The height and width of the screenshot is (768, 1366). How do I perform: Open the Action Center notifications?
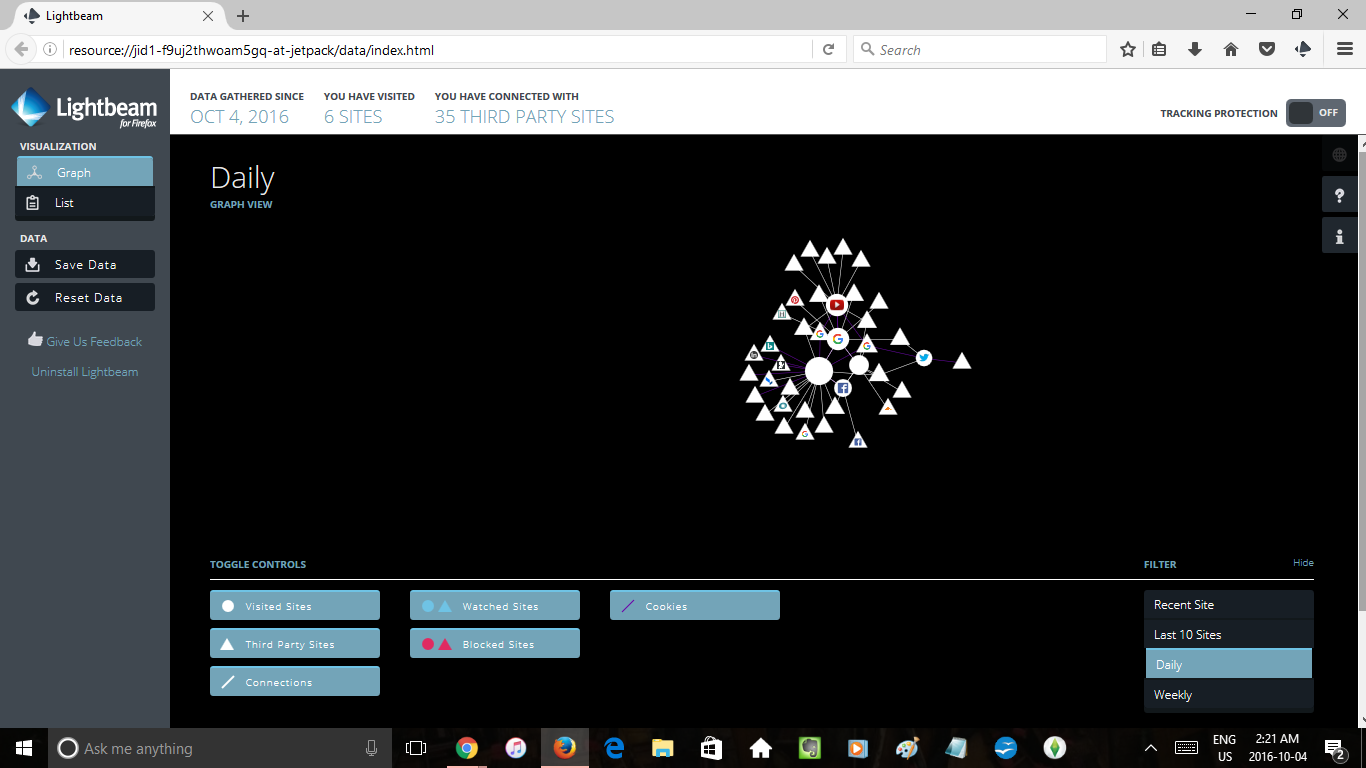click(x=1333, y=748)
